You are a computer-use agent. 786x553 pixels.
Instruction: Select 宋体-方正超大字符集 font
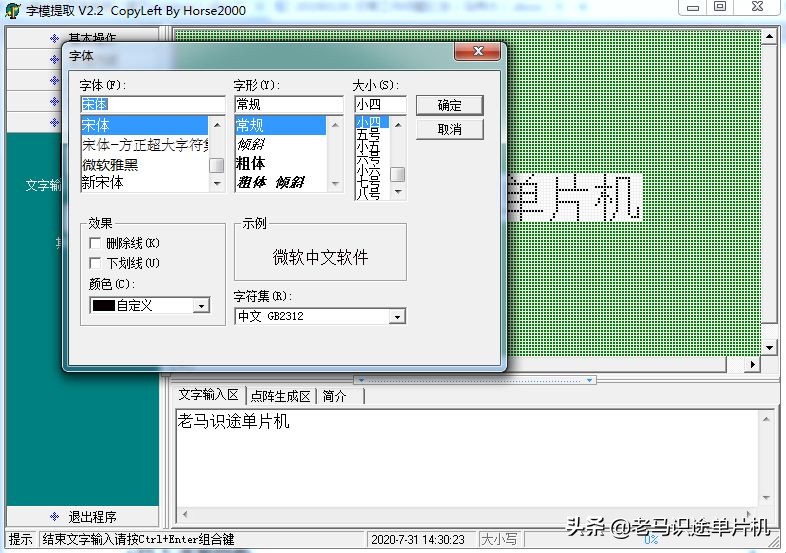(144, 145)
